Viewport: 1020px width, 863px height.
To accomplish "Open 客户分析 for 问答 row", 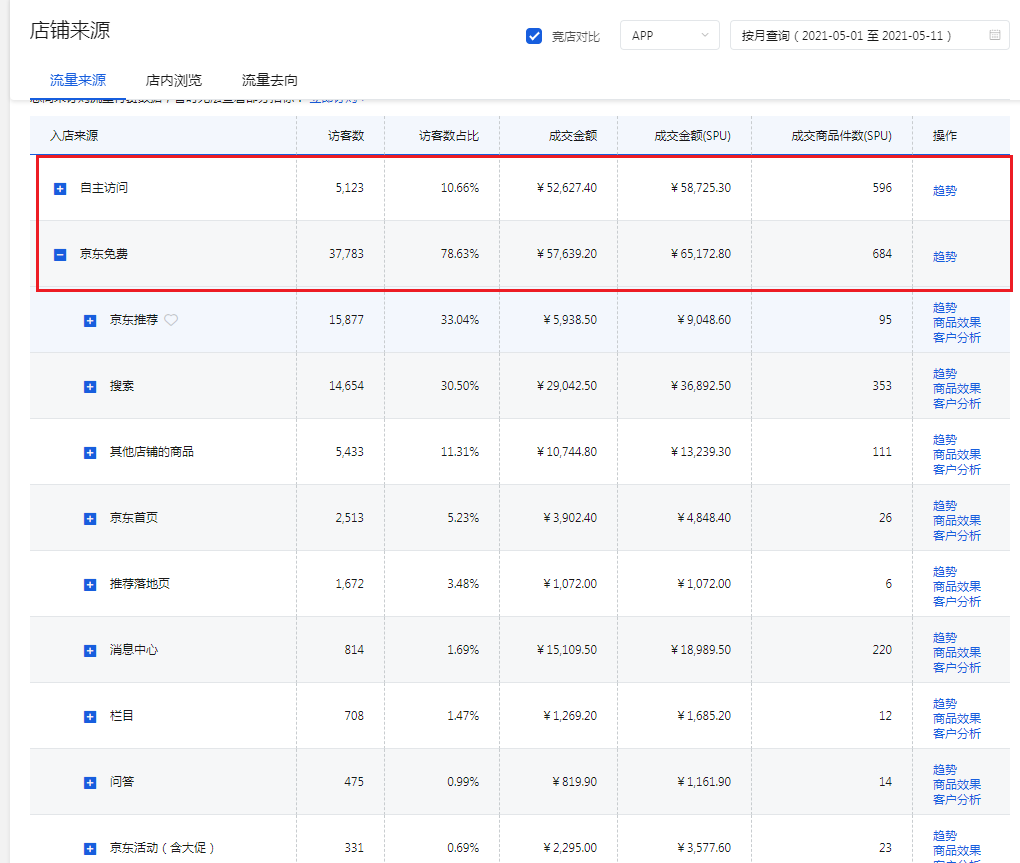I will click(x=957, y=800).
